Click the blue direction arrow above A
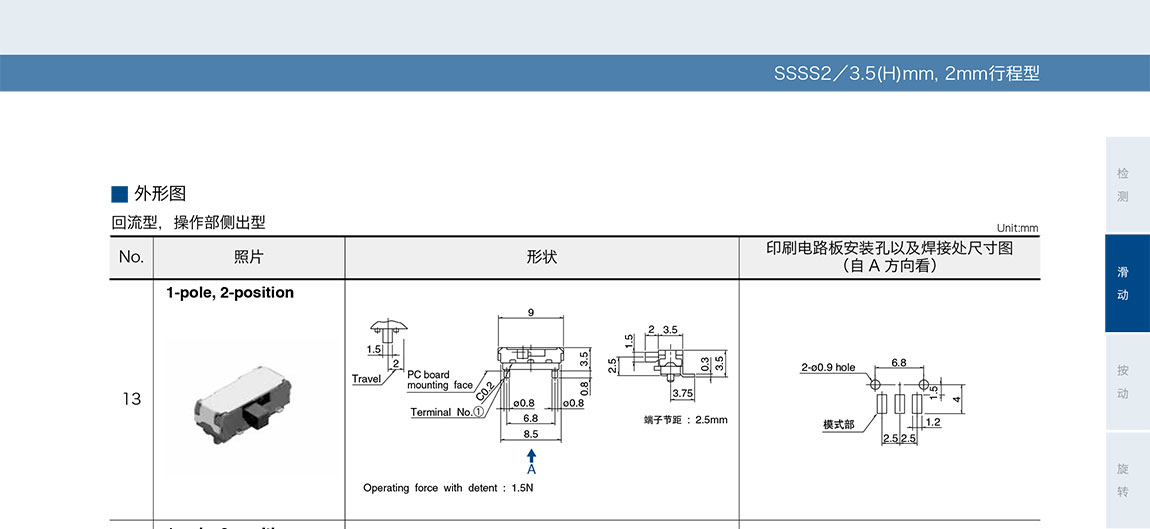Image resolution: width=1150 pixels, height=529 pixels. [x=531, y=455]
